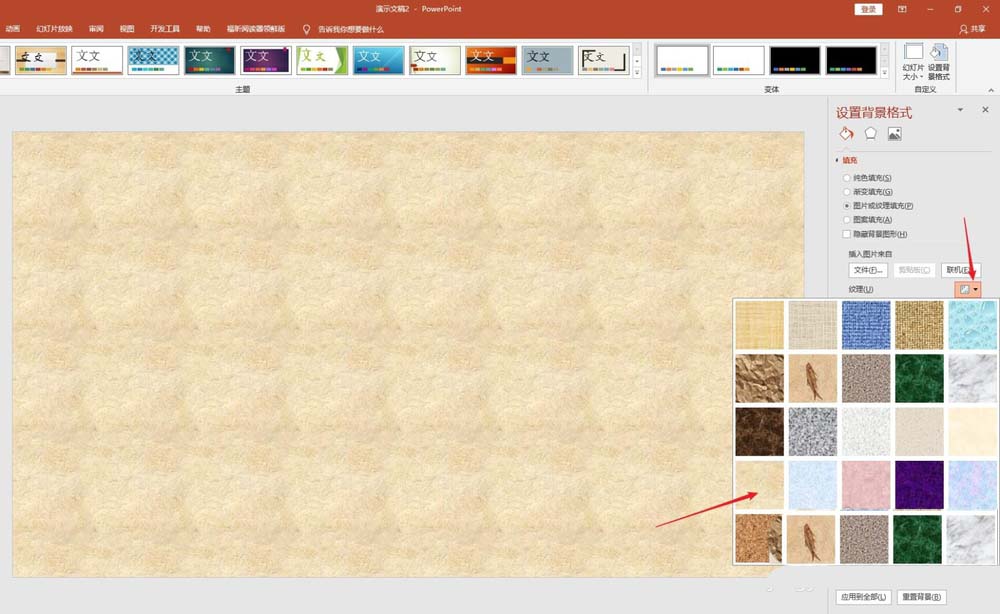
Task: Click the 告诉我你想要做什么 search box
Action: 351,29
